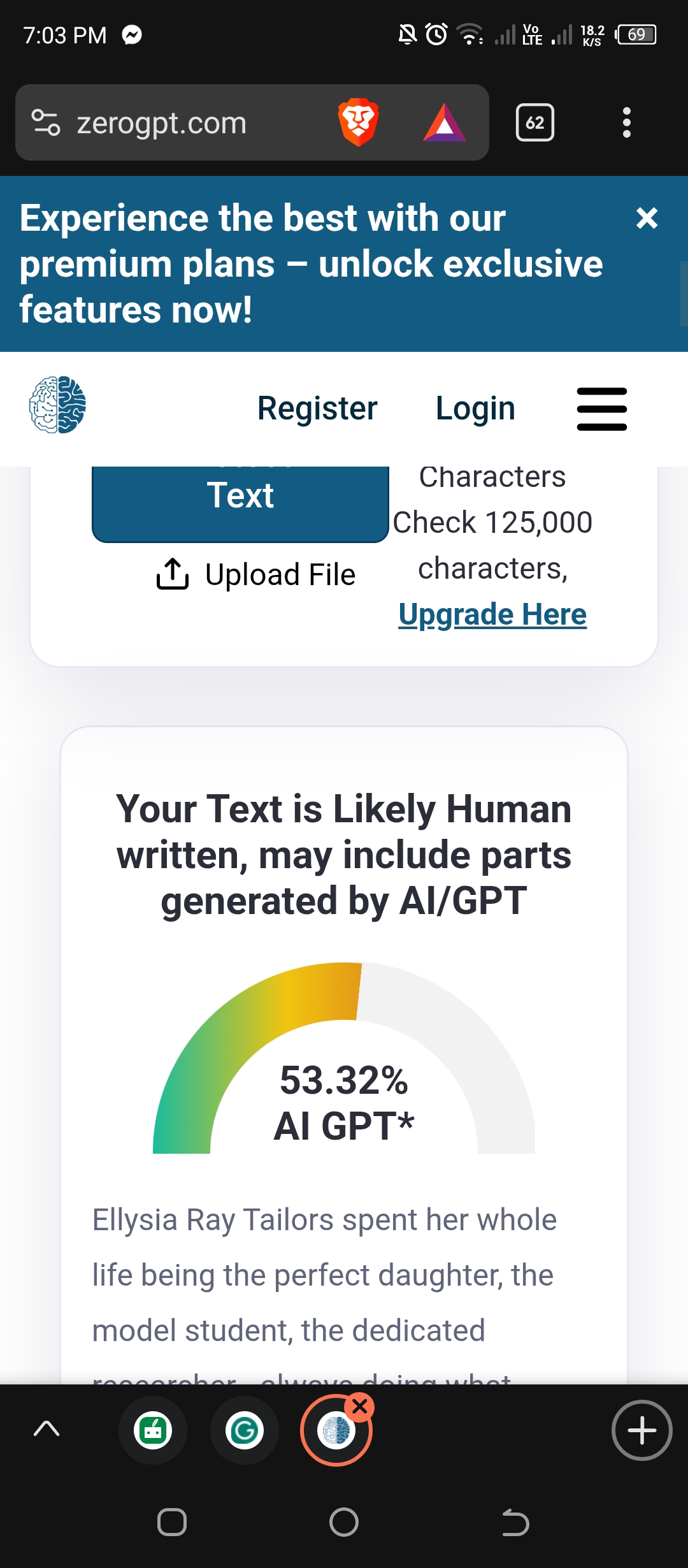
Task: Choose Upload File option
Action: tap(256, 574)
